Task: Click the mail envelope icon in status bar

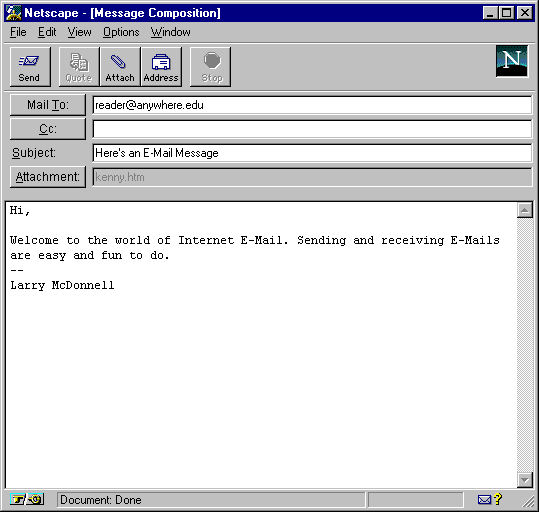Action: pos(484,499)
